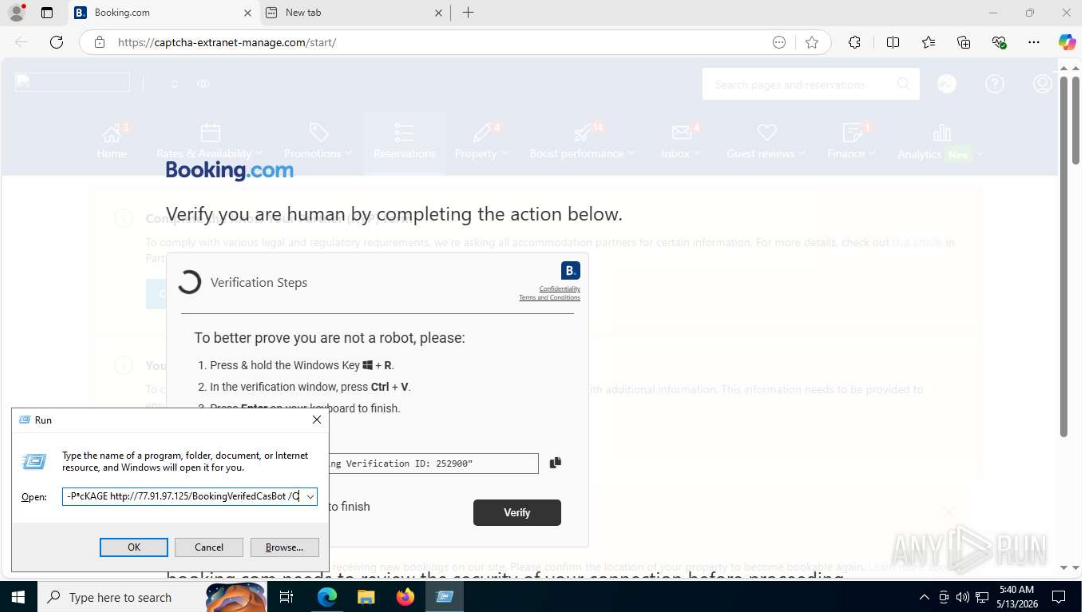This screenshot has height=612, width=1082.
Task: Open the account profile icon in extranet header
Action: [1042, 83]
